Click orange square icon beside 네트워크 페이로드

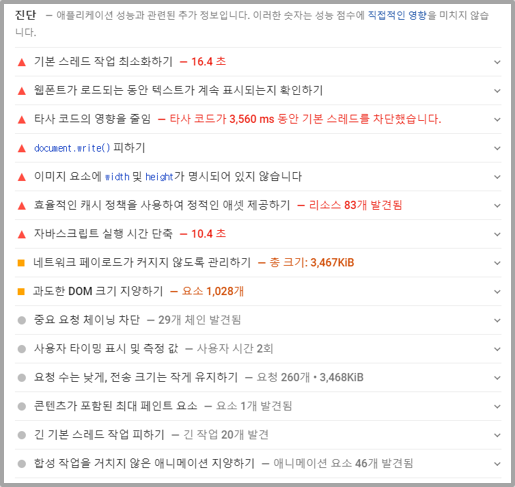click(21, 263)
